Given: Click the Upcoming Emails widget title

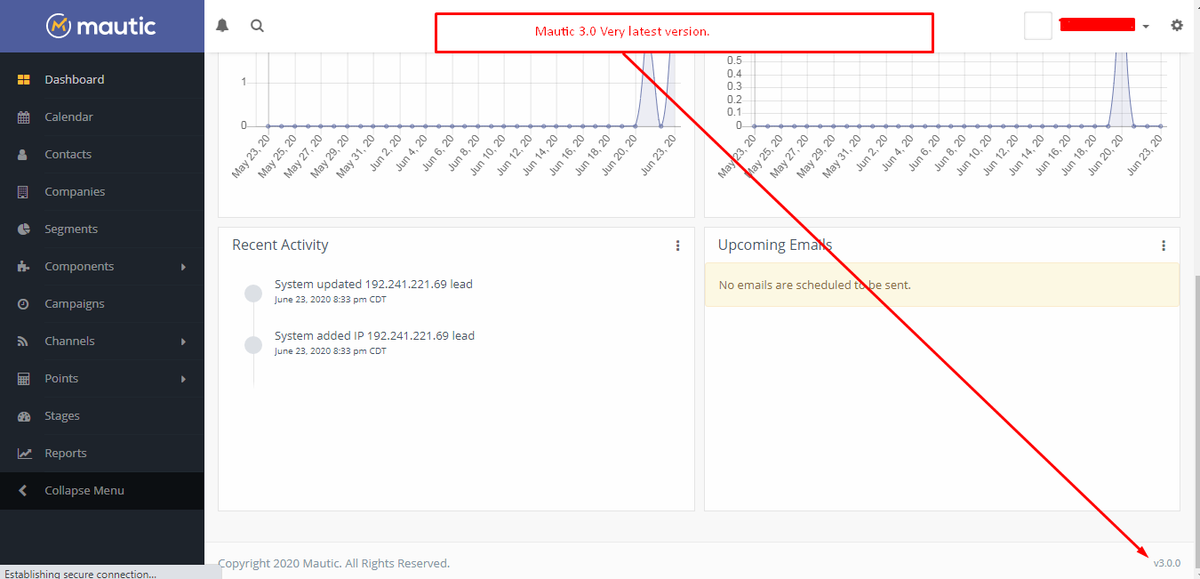Looking at the screenshot, I should tap(775, 245).
